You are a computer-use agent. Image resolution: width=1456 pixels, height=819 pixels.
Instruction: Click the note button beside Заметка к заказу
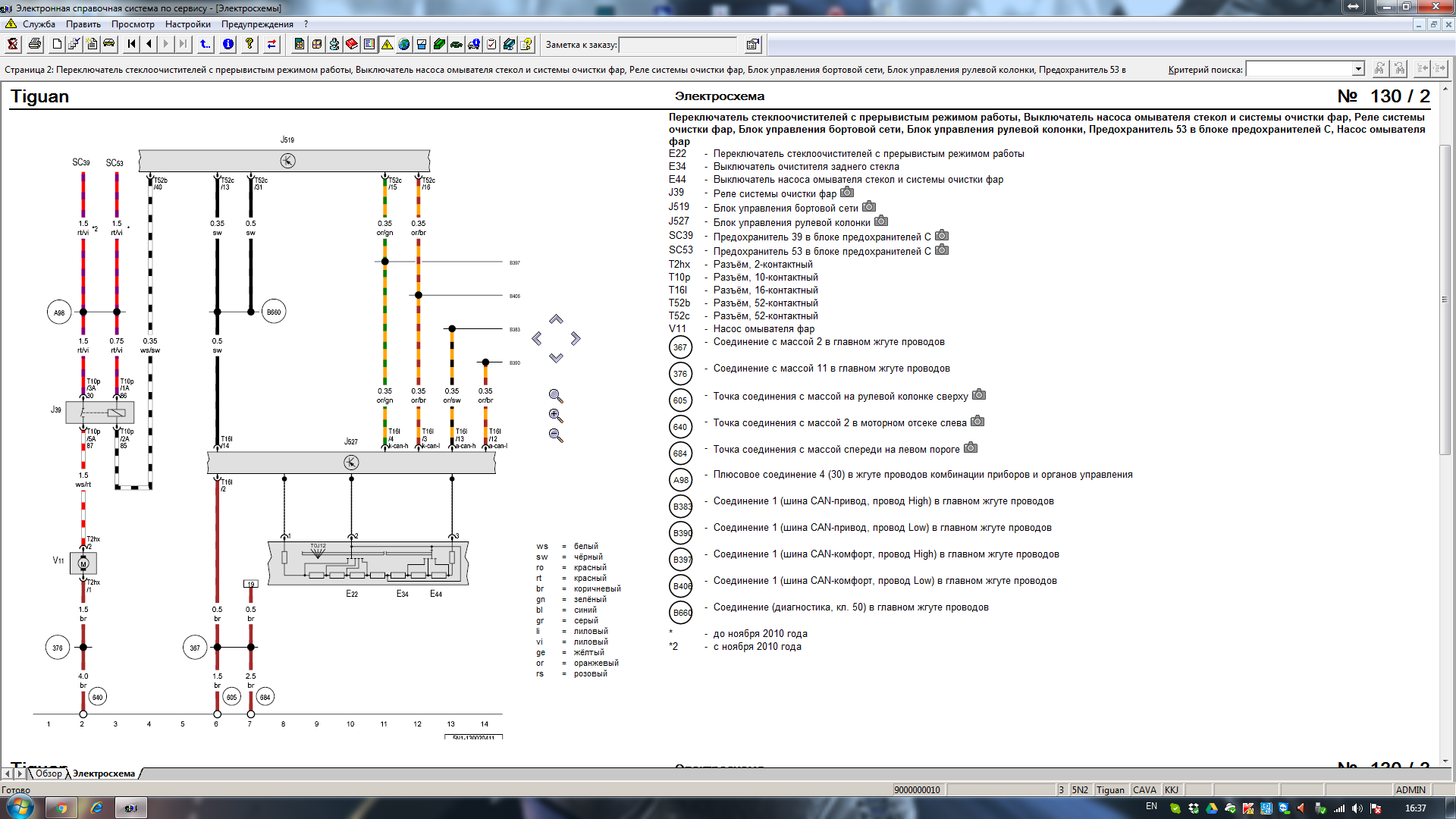point(752,45)
